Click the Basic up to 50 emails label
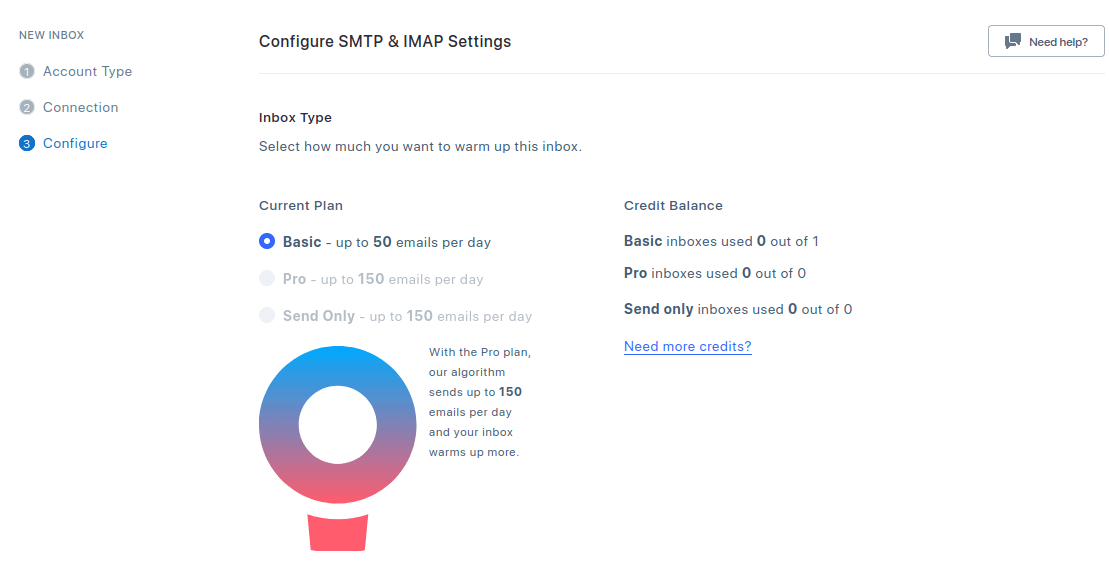 point(387,242)
